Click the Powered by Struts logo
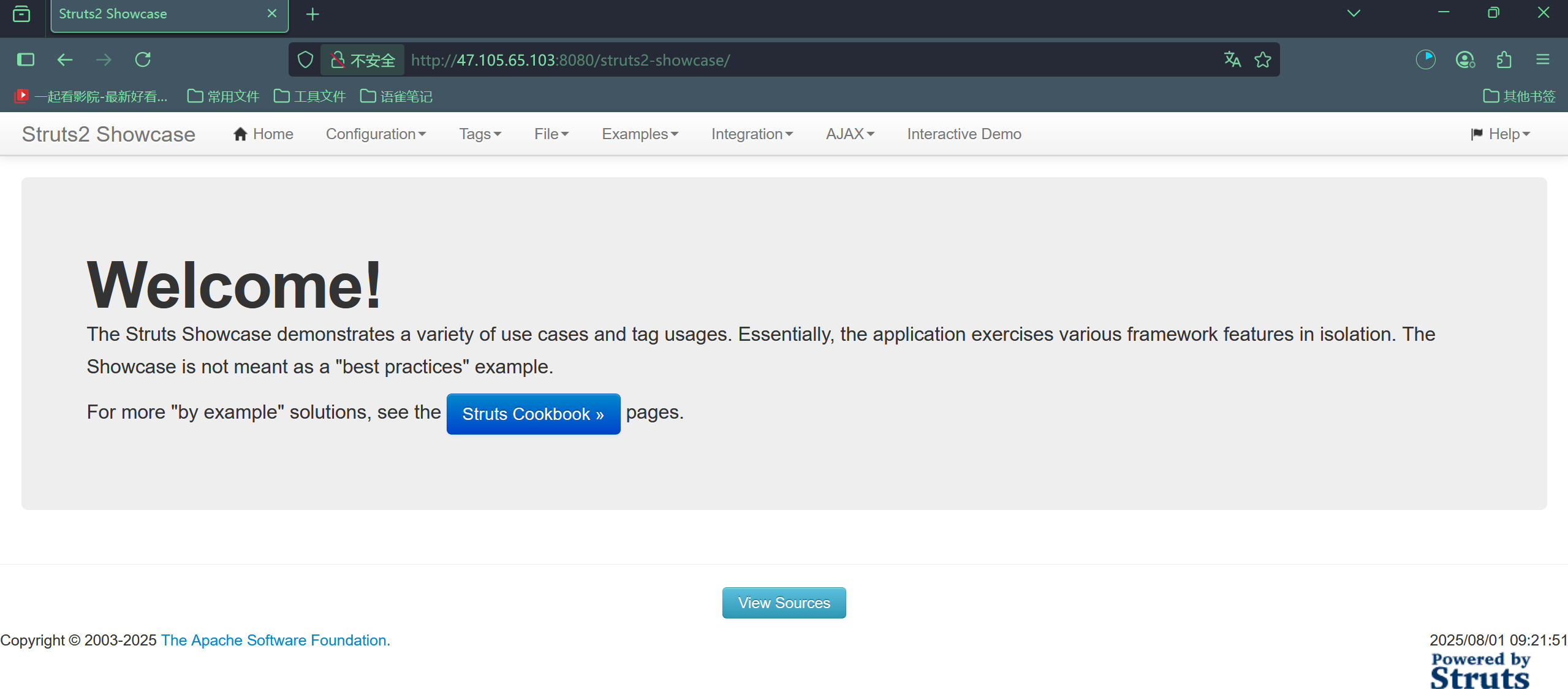1568x689 pixels. coord(1480,671)
